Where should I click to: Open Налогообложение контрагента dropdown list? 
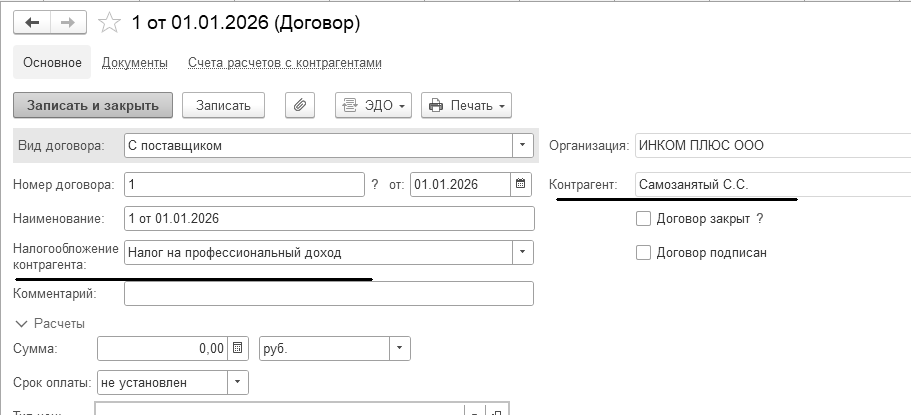pos(522,252)
